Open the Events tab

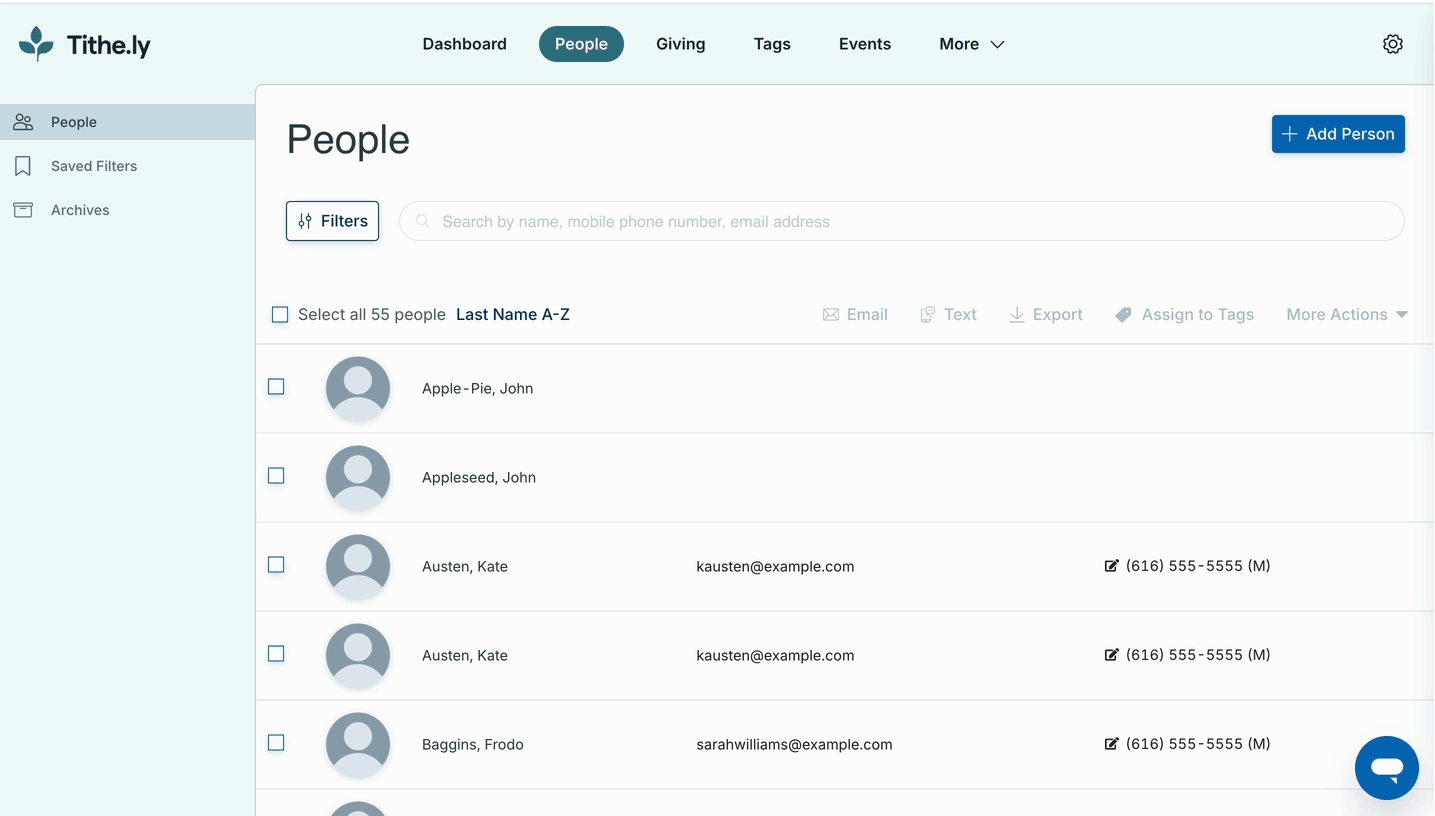tap(865, 44)
